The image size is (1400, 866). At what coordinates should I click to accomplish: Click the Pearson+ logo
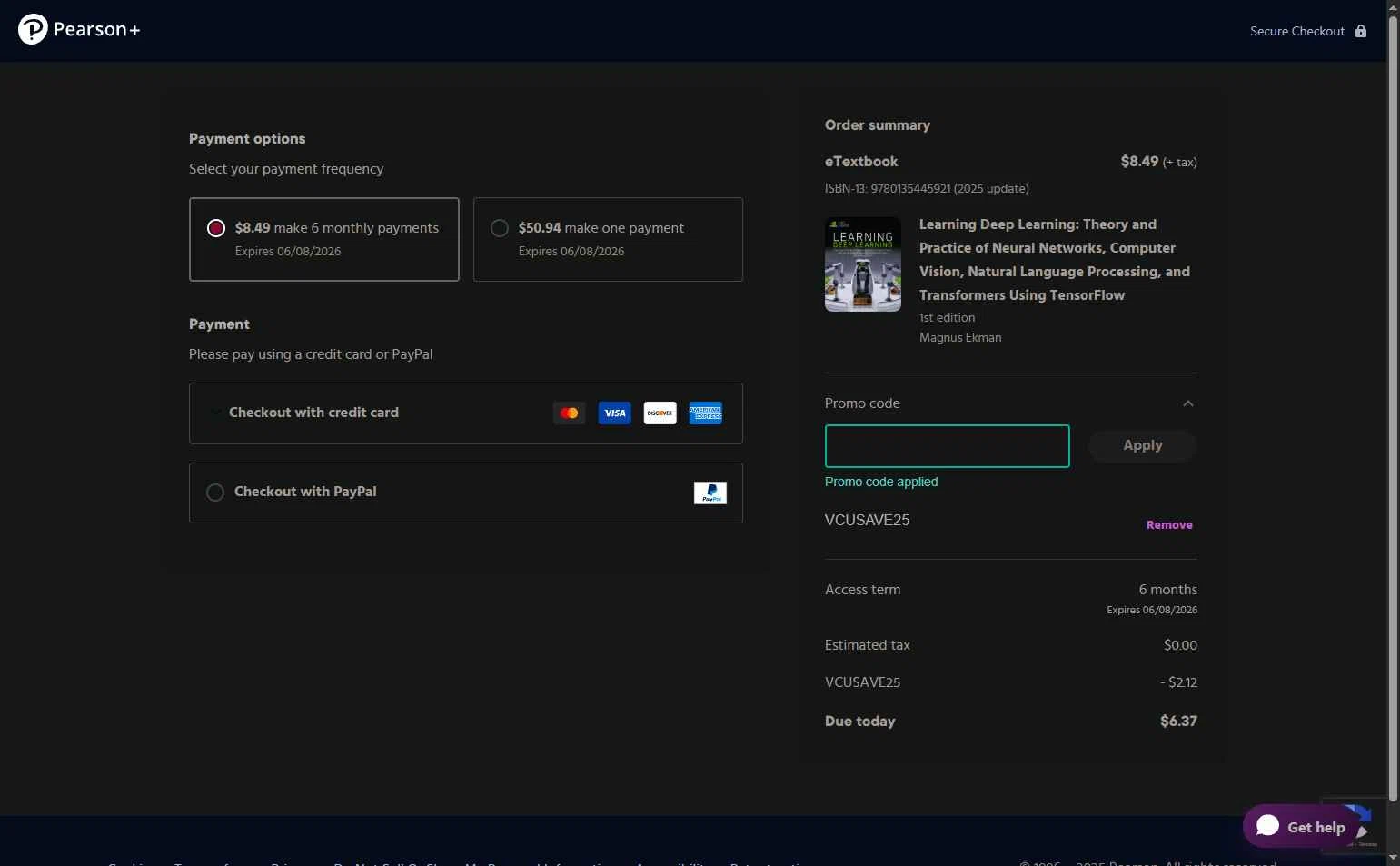(x=79, y=30)
